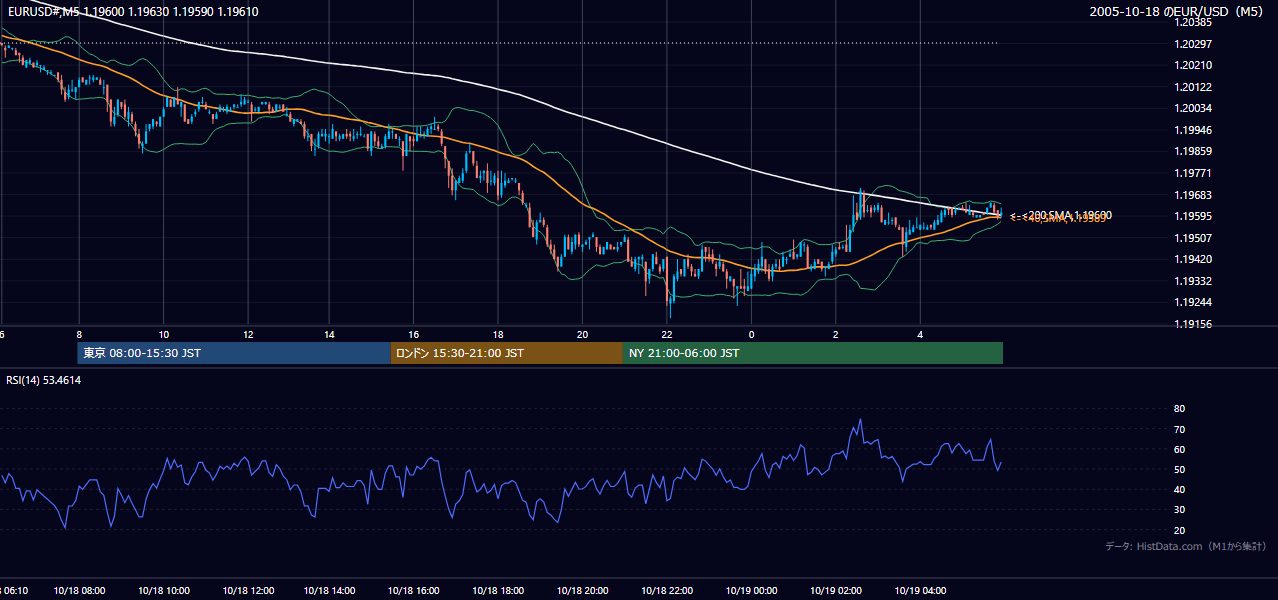Click price axis value 1.19946
This screenshot has height=600, width=1278.
1193,130
